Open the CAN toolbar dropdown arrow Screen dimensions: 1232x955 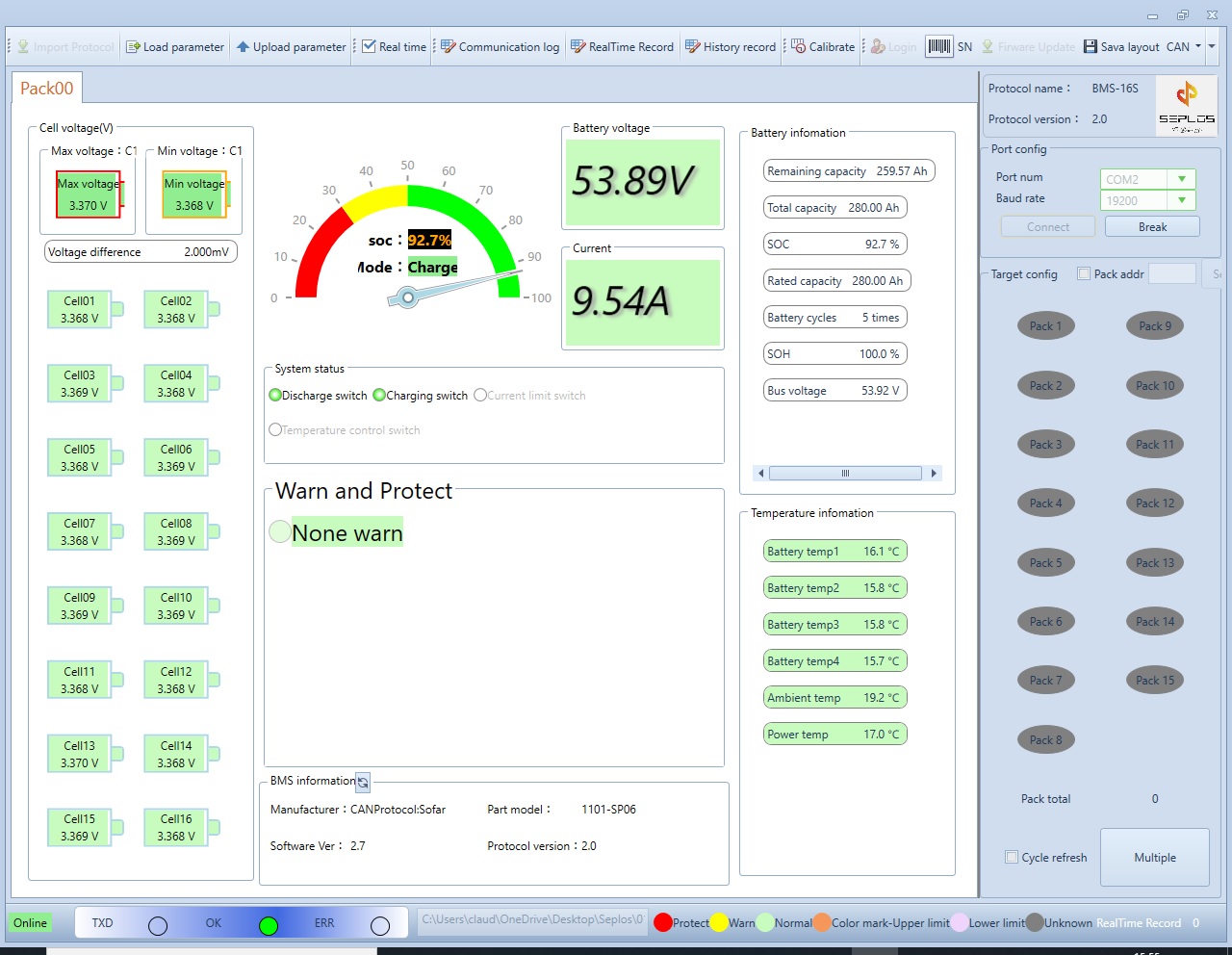pos(1198,46)
